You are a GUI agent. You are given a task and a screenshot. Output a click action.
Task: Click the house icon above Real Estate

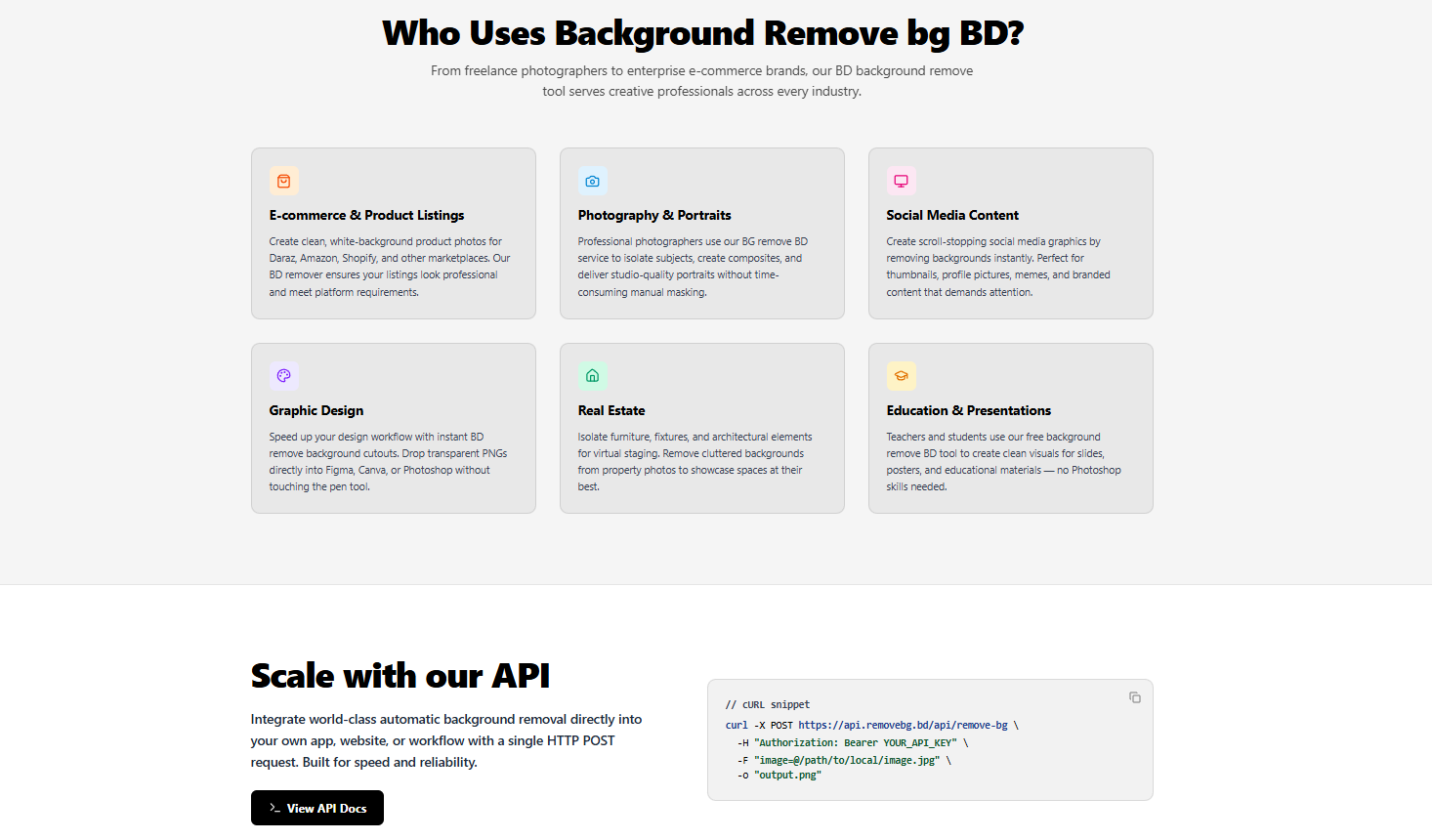coord(592,376)
